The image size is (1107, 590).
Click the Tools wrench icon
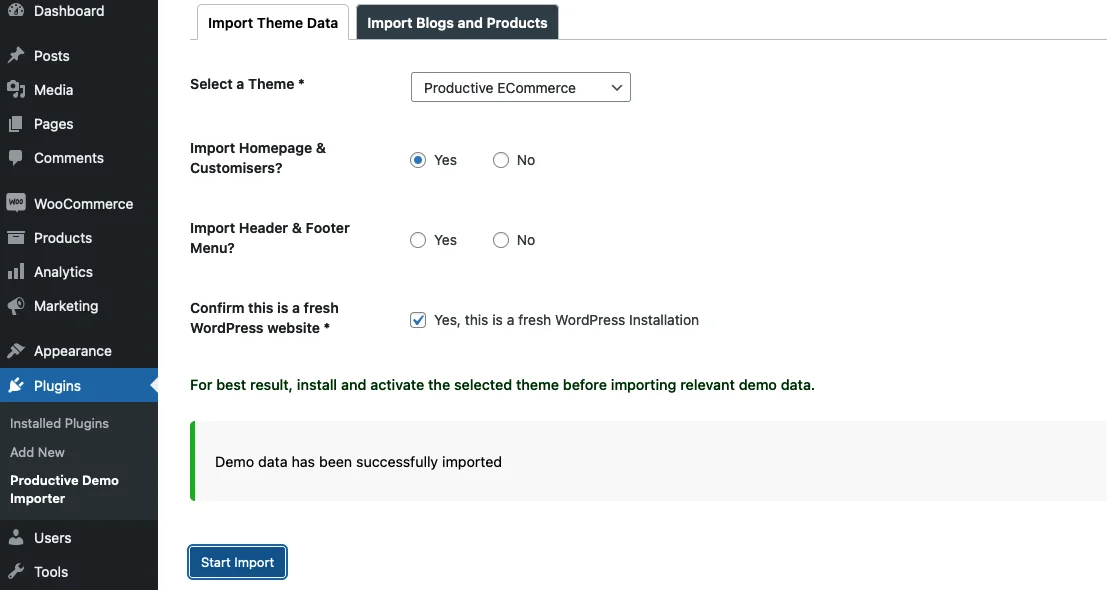pyautogui.click(x=16, y=572)
